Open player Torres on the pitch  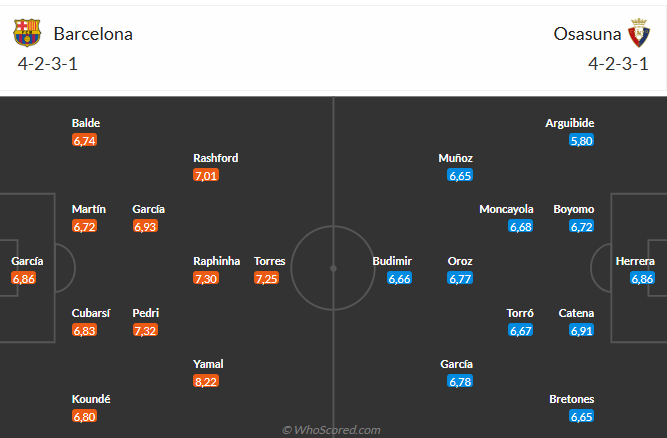tap(269, 261)
